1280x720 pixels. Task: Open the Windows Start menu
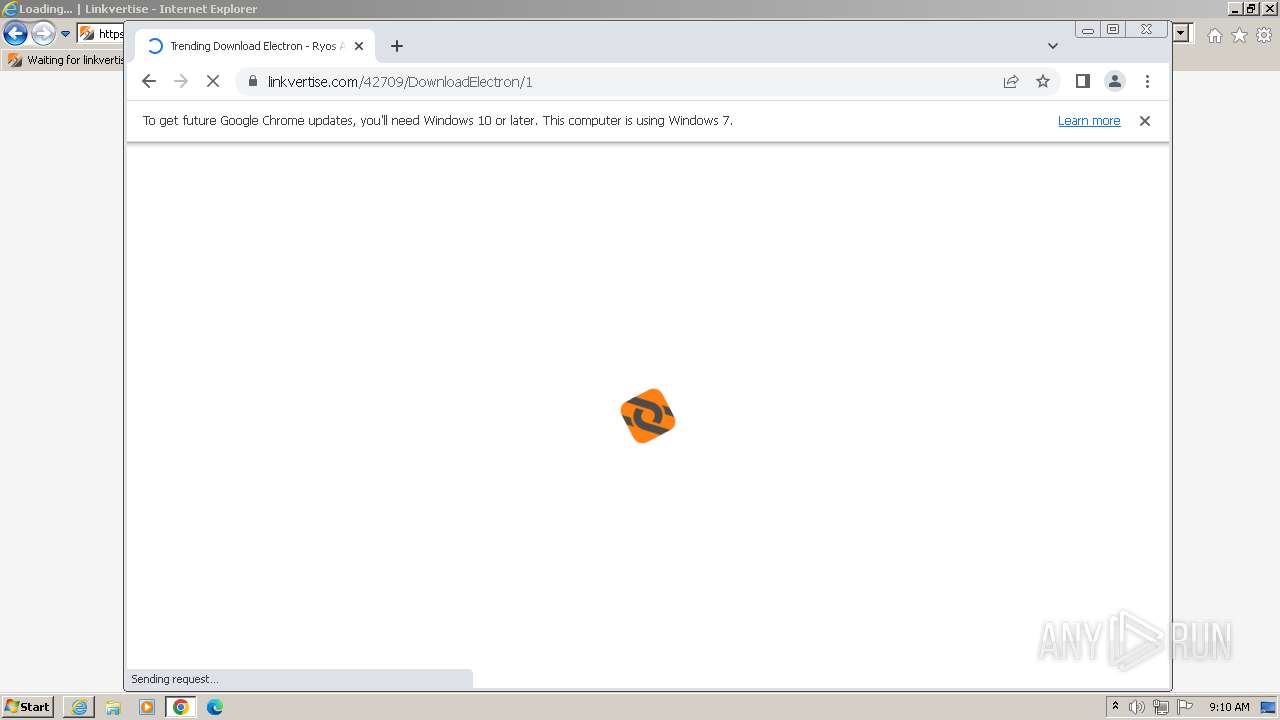tap(28, 707)
